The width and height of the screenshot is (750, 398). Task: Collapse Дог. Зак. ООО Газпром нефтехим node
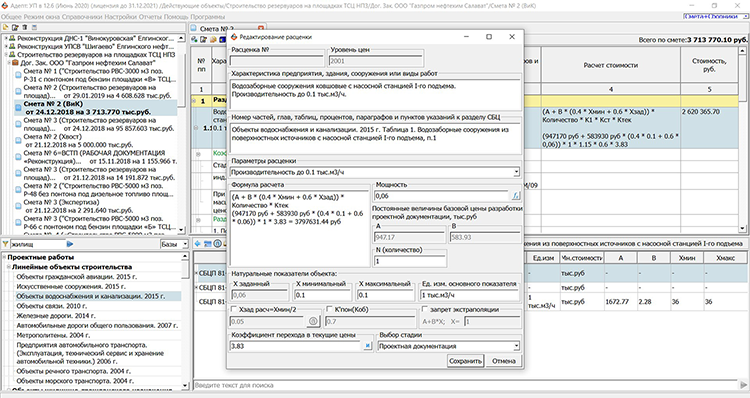coord(9,63)
